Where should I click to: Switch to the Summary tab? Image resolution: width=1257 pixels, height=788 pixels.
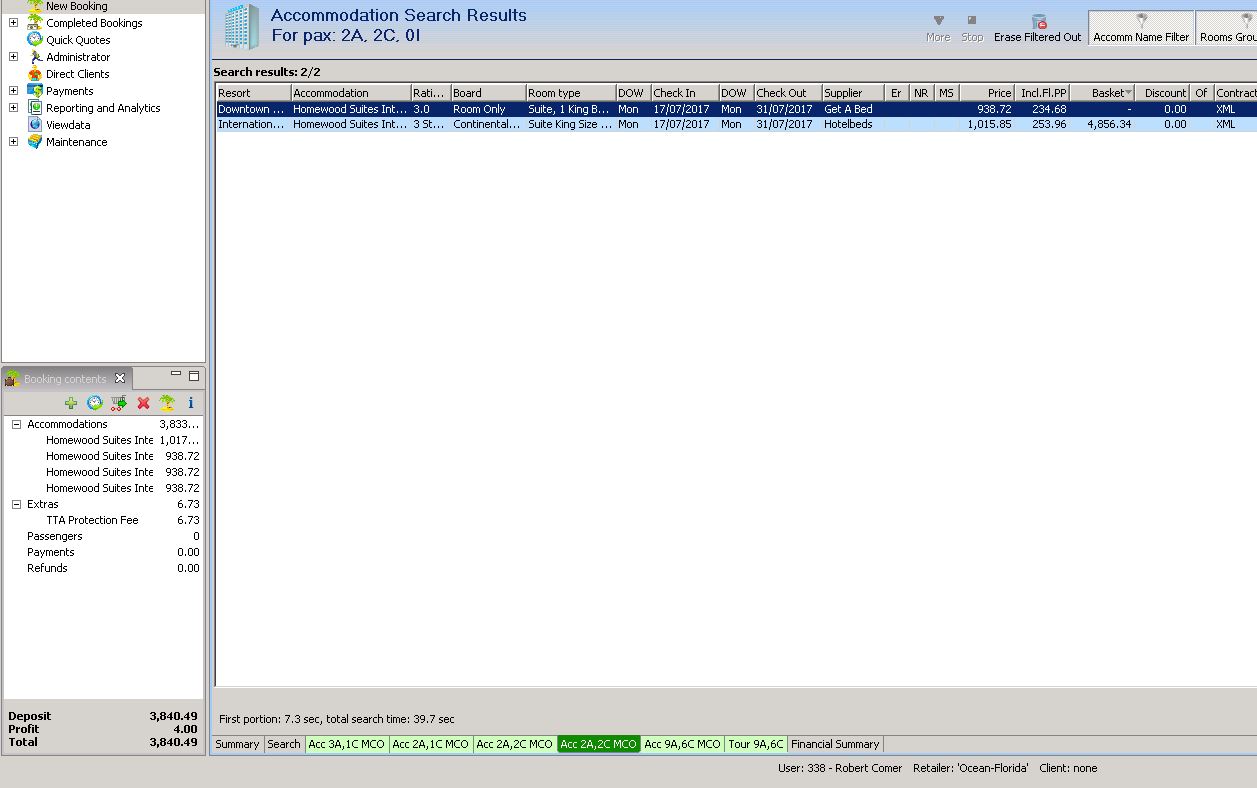pyautogui.click(x=237, y=744)
